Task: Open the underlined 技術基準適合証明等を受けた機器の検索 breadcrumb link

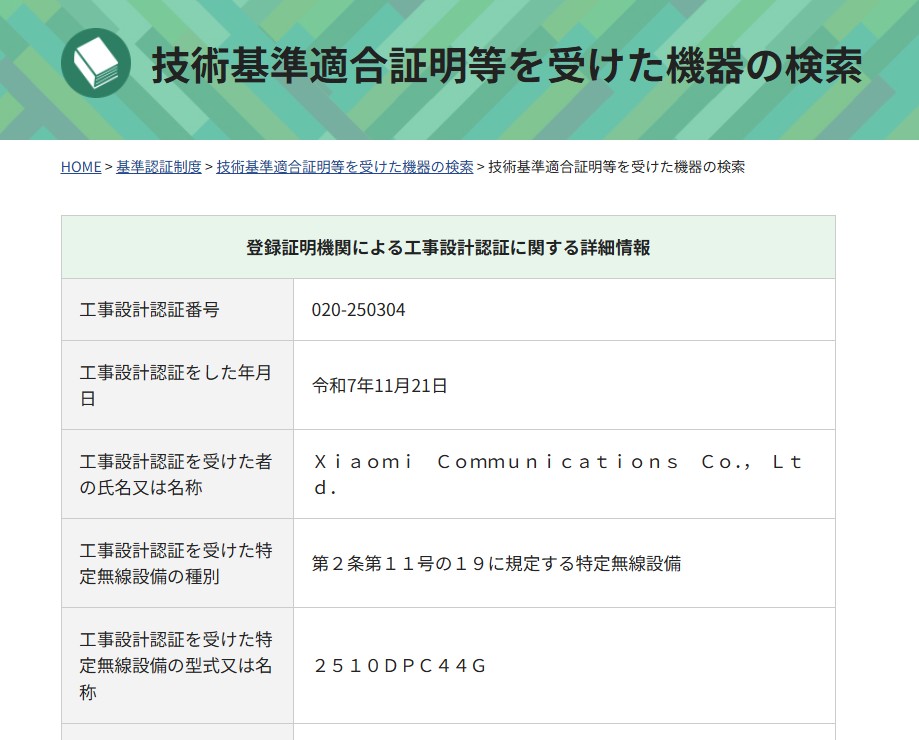Action: tap(344, 167)
